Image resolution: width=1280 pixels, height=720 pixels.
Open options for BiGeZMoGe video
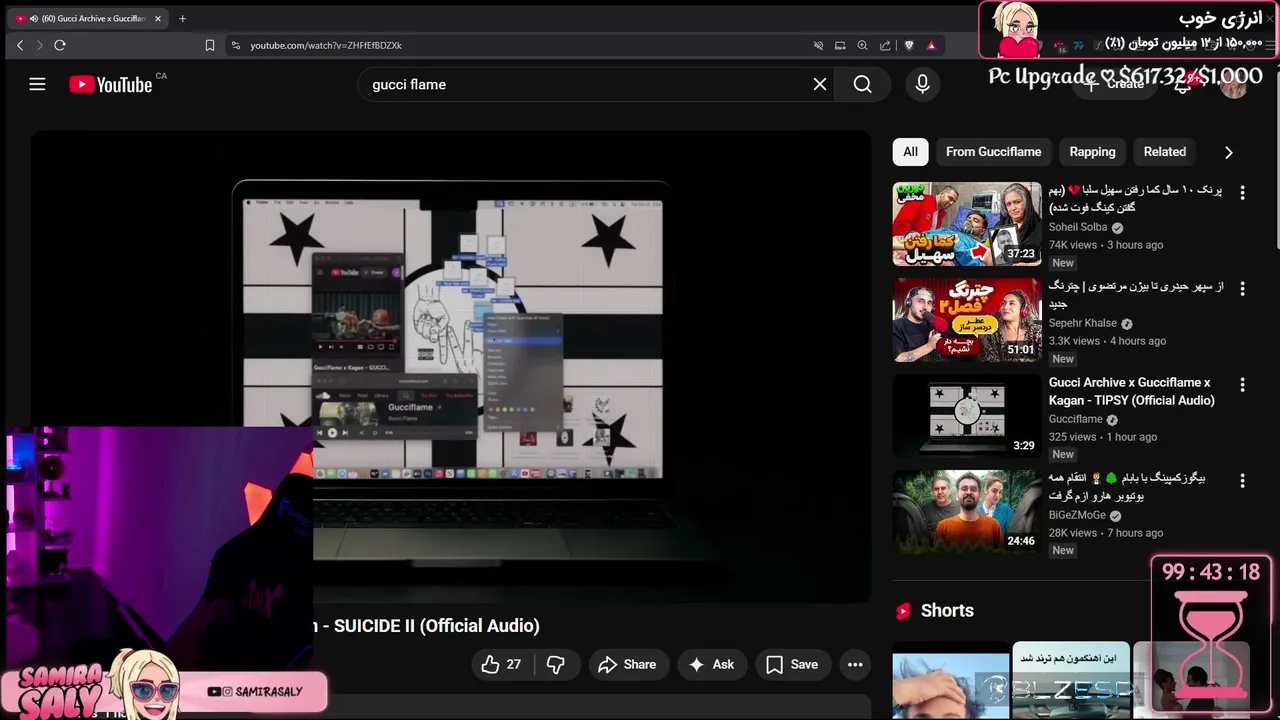[1242, 480]
